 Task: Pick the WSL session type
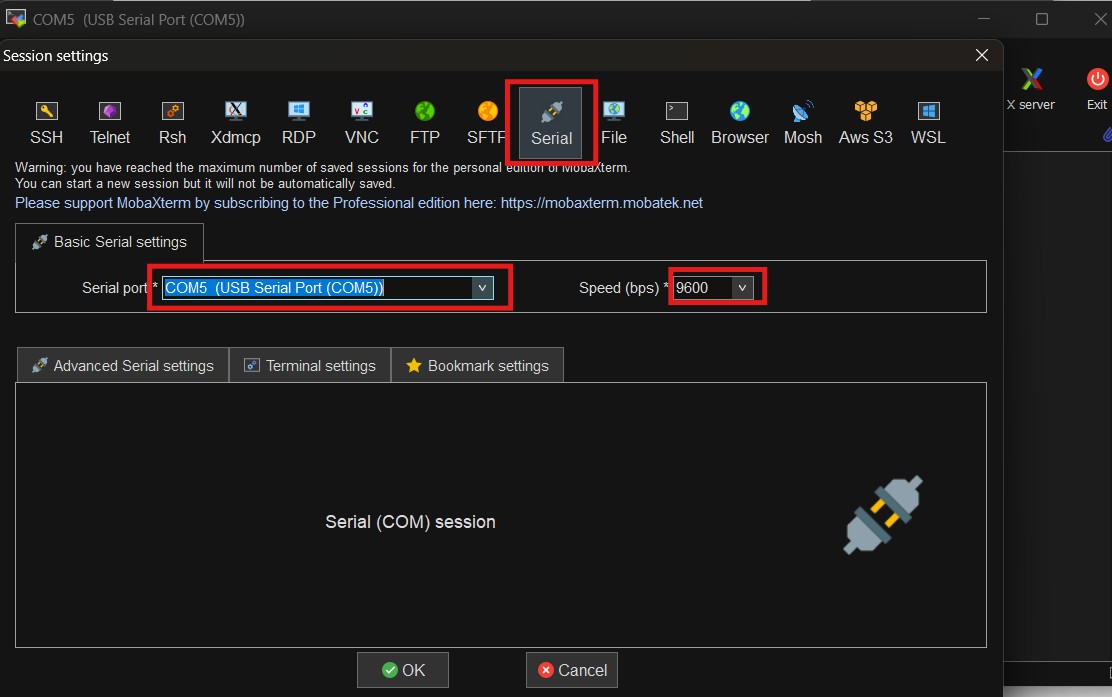(928, 123)
